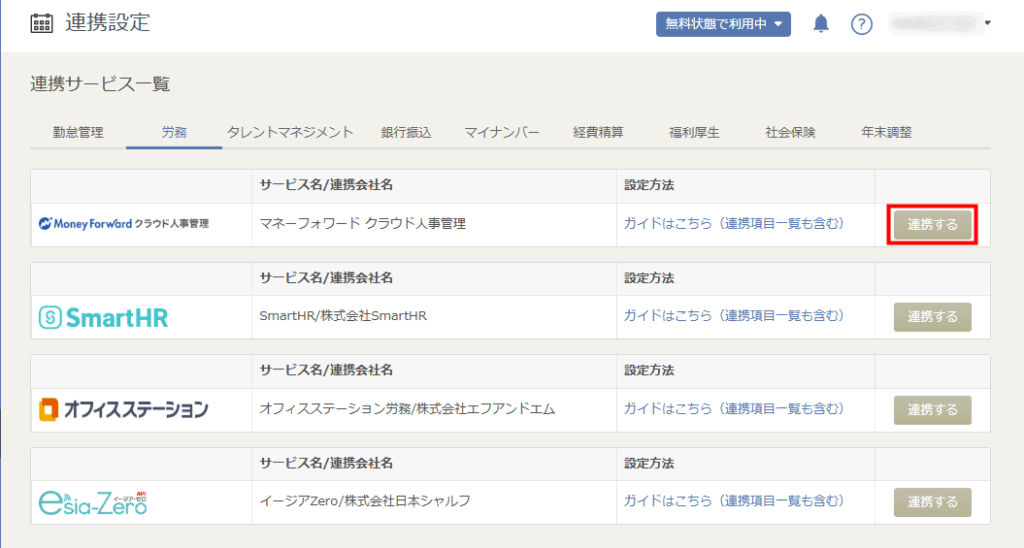This screenshot has height=548, width=1024.
Task: Click the calendar icon beside 連携設定
Action: [42, 24]
